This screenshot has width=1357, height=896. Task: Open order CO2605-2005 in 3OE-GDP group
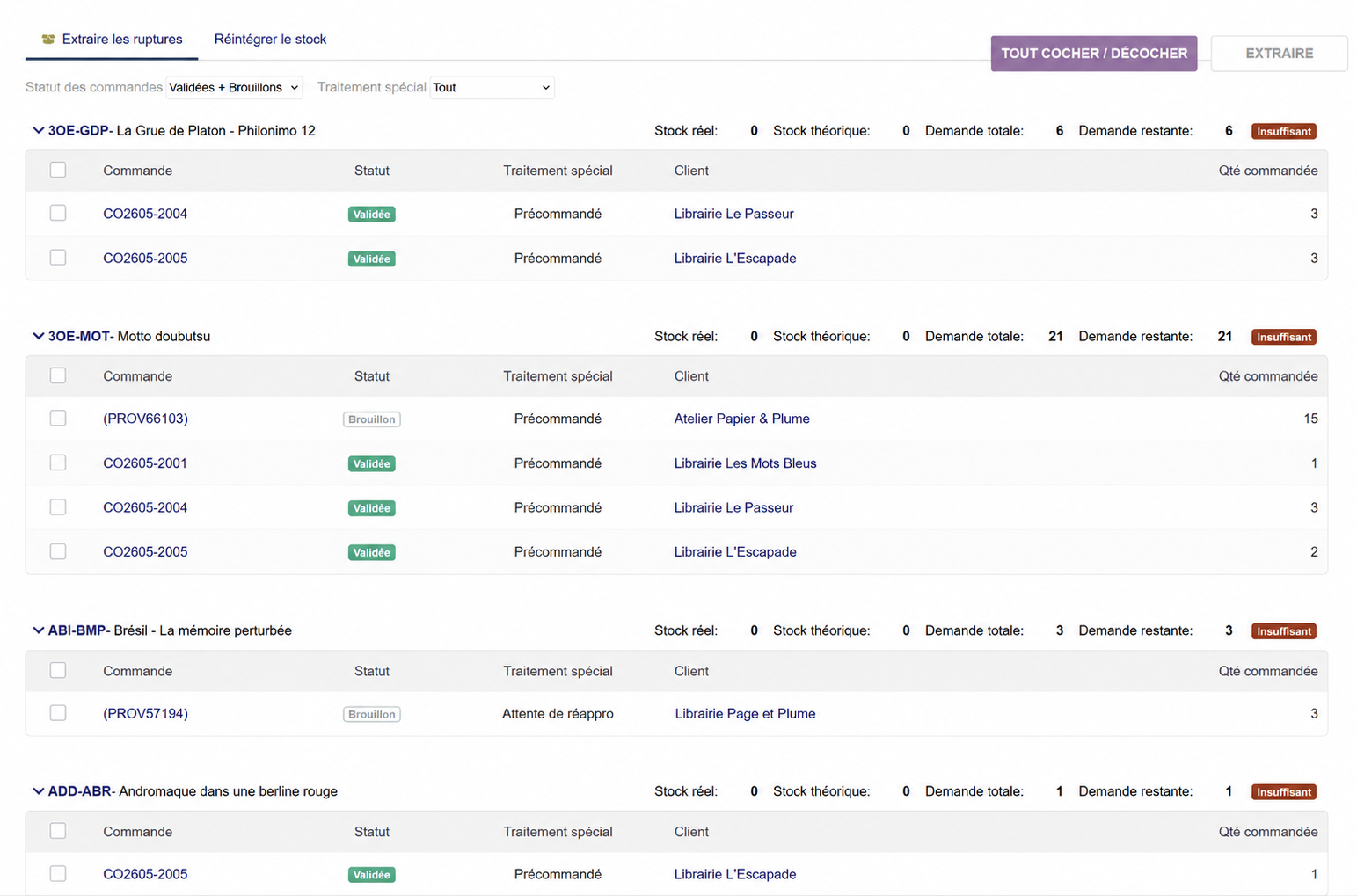tap(145, 259)
